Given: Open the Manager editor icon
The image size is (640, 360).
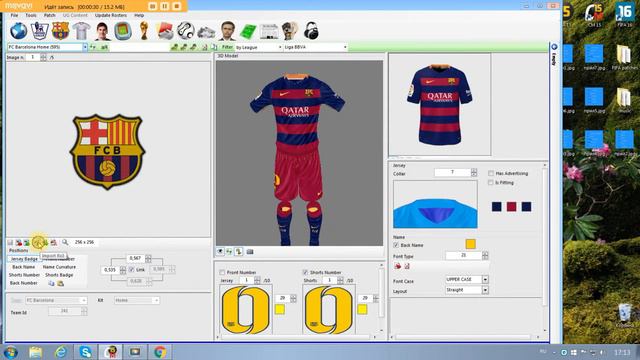Looking at the screenshot, I should (x=228, y=31).
